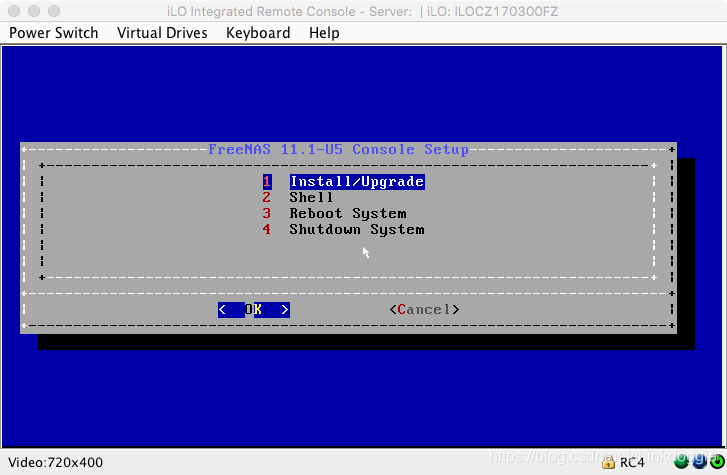Select option 2 Shell
Image resolution: width=727 pixels, height=475 pixels.
pos(298,198)
